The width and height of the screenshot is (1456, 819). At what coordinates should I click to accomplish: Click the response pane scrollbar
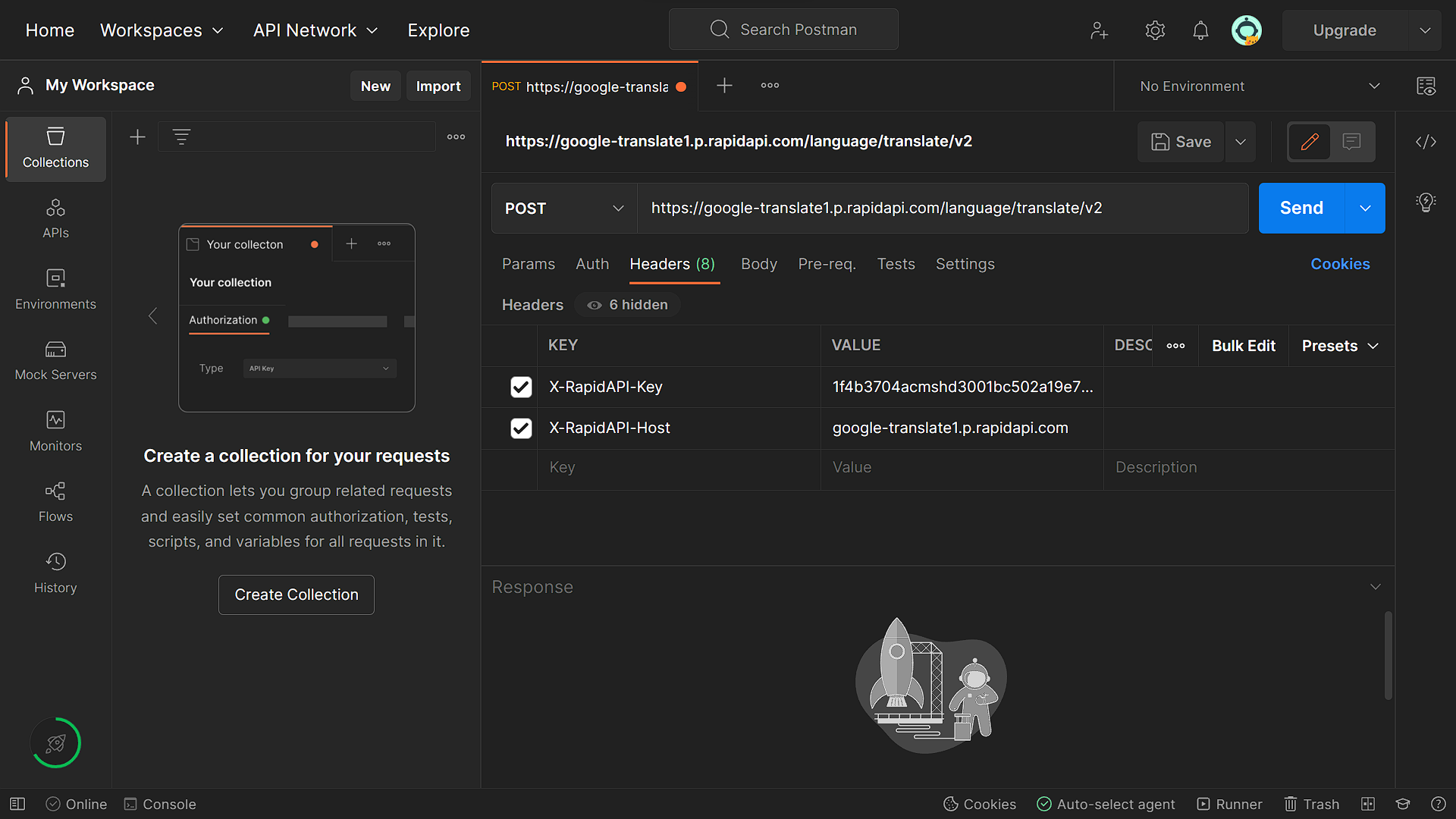click(x=1388, y=656)
